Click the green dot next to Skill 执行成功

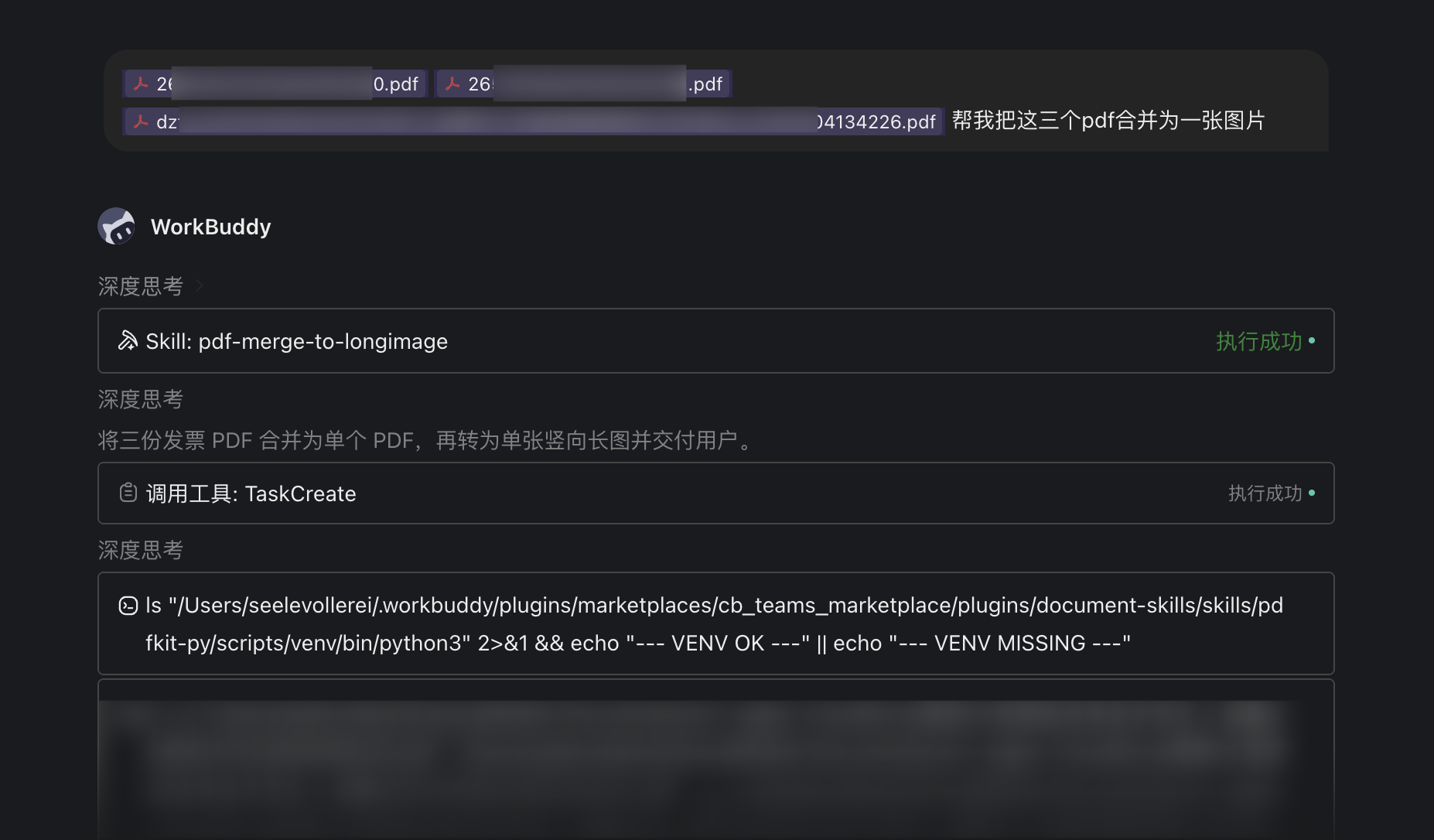(1312, 340)
